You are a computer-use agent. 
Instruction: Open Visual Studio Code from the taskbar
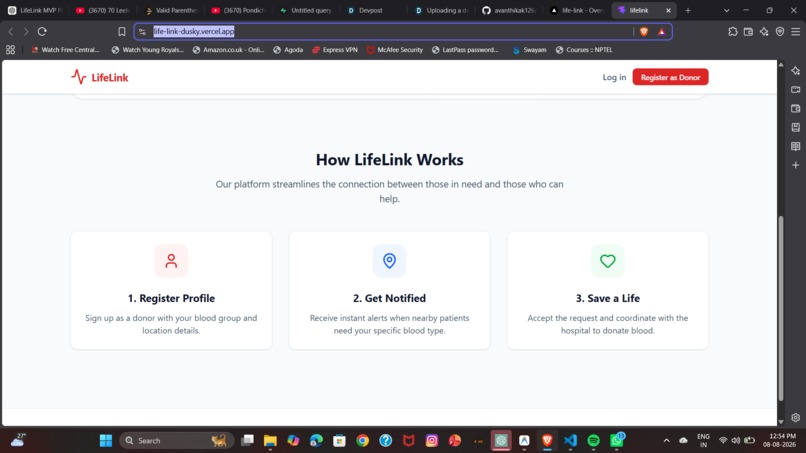coord(570,441)
